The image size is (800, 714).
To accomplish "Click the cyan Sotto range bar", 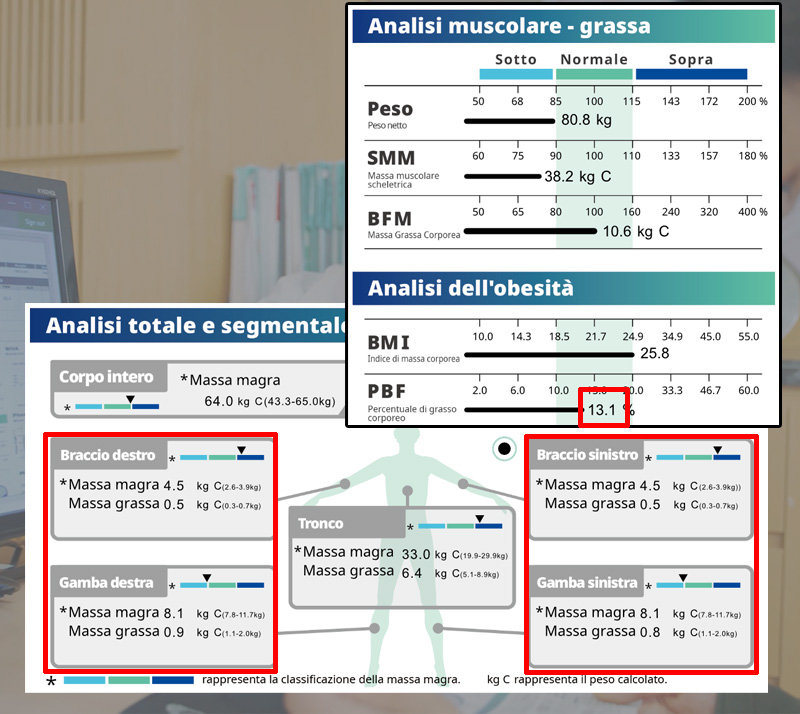I will click(x=516, y=74).
